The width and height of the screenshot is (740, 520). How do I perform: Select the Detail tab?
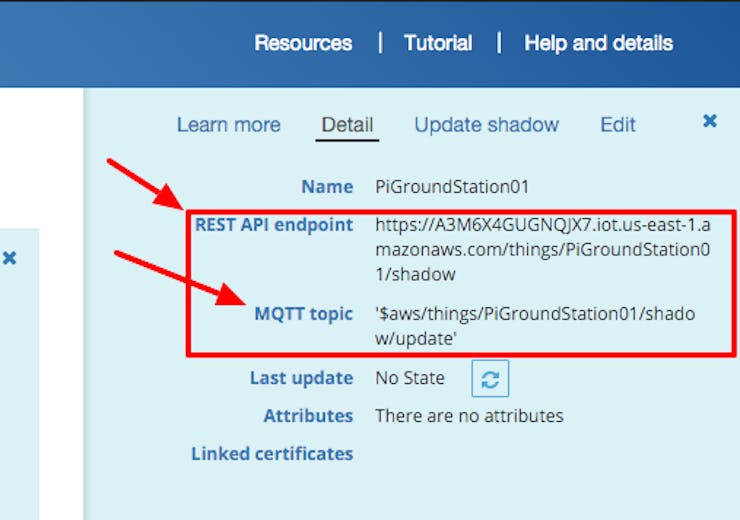click(347, 125)
